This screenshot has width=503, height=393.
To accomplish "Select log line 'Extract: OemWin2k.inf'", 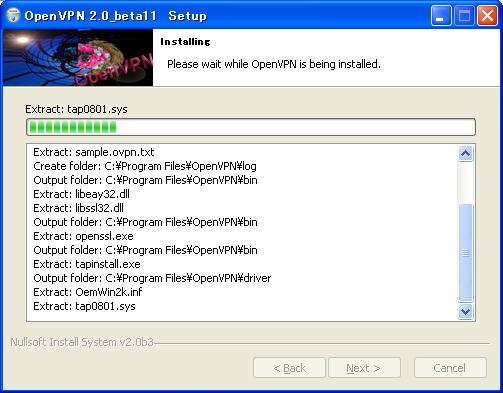I will [x=88, y=292].
